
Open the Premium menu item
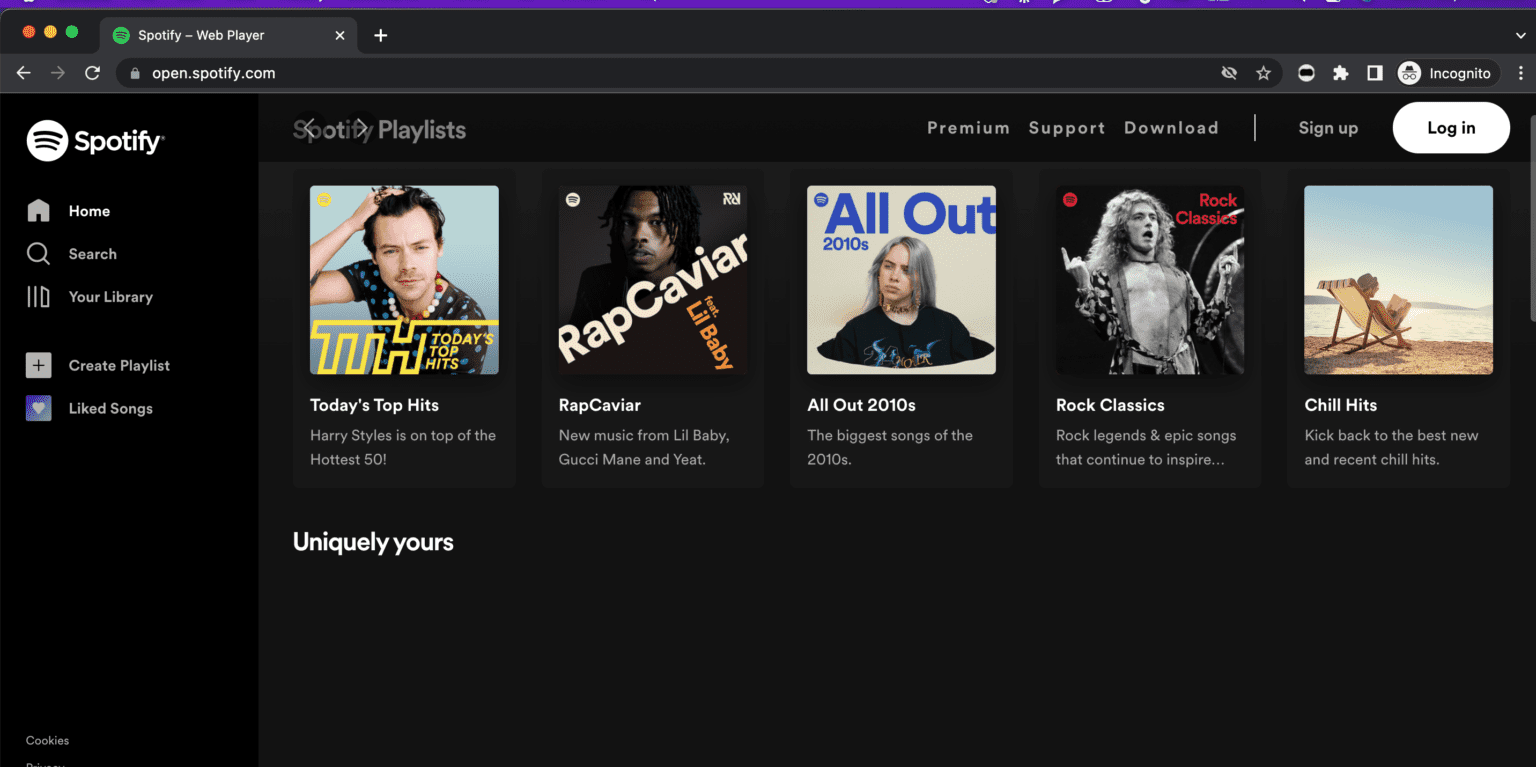968,128
